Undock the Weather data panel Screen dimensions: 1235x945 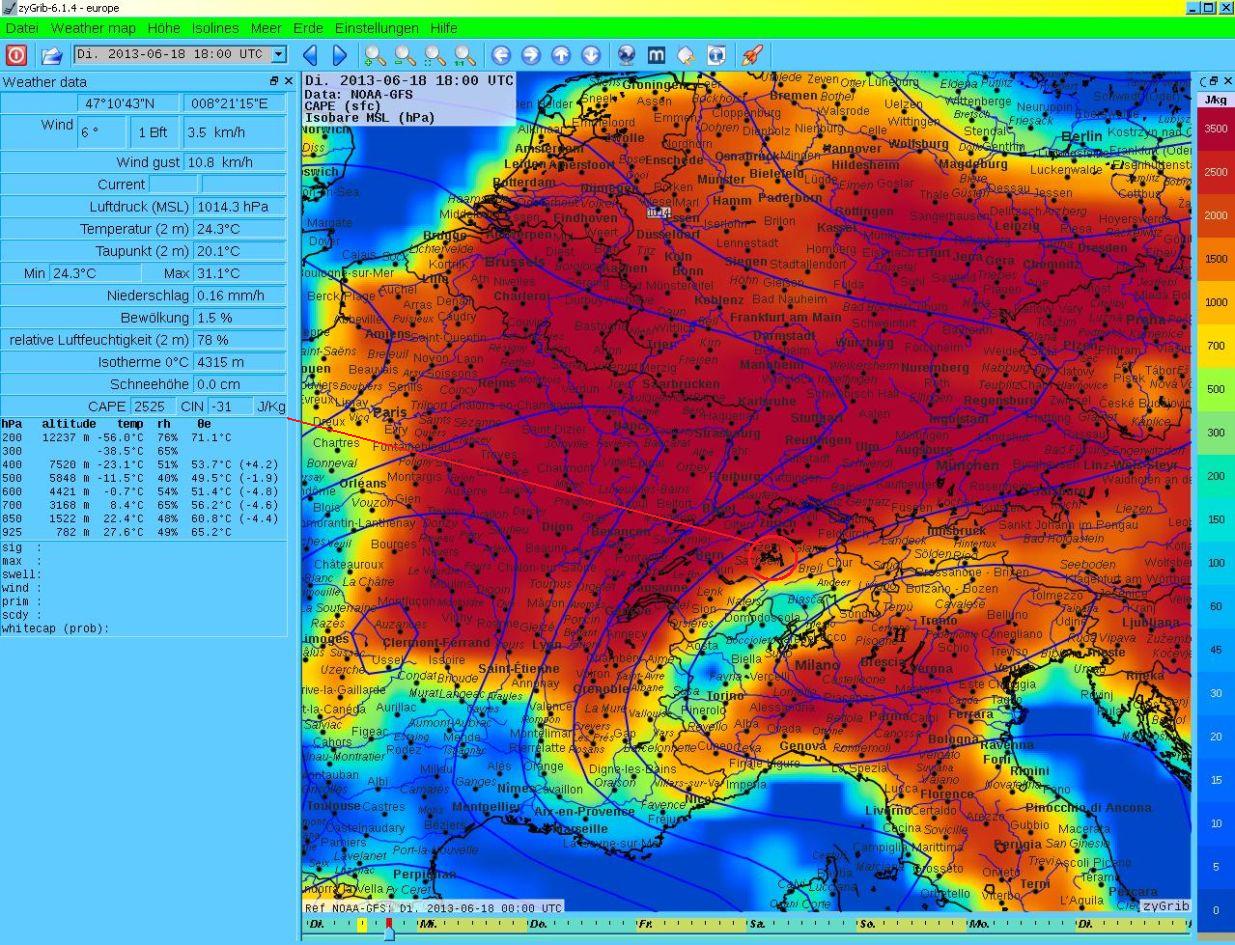[274, 81]
